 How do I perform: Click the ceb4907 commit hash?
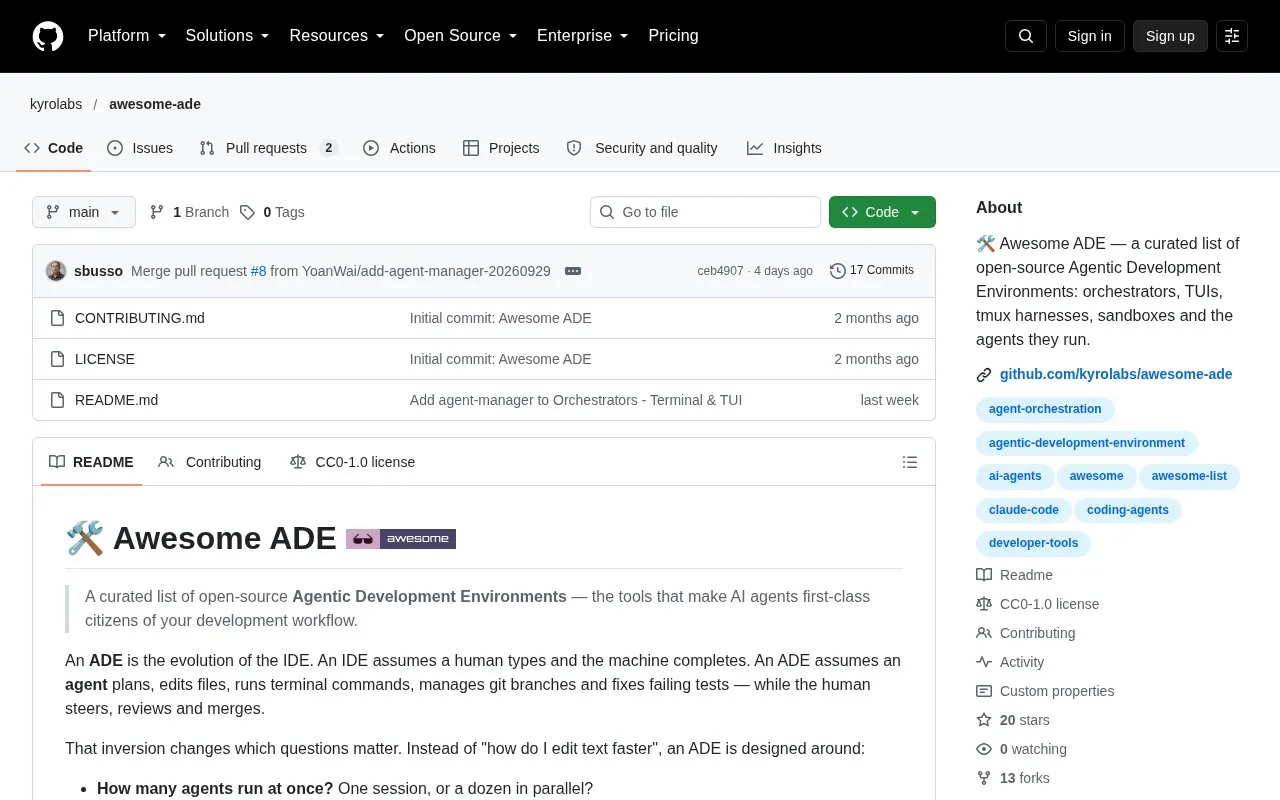(x=720, y=271)
